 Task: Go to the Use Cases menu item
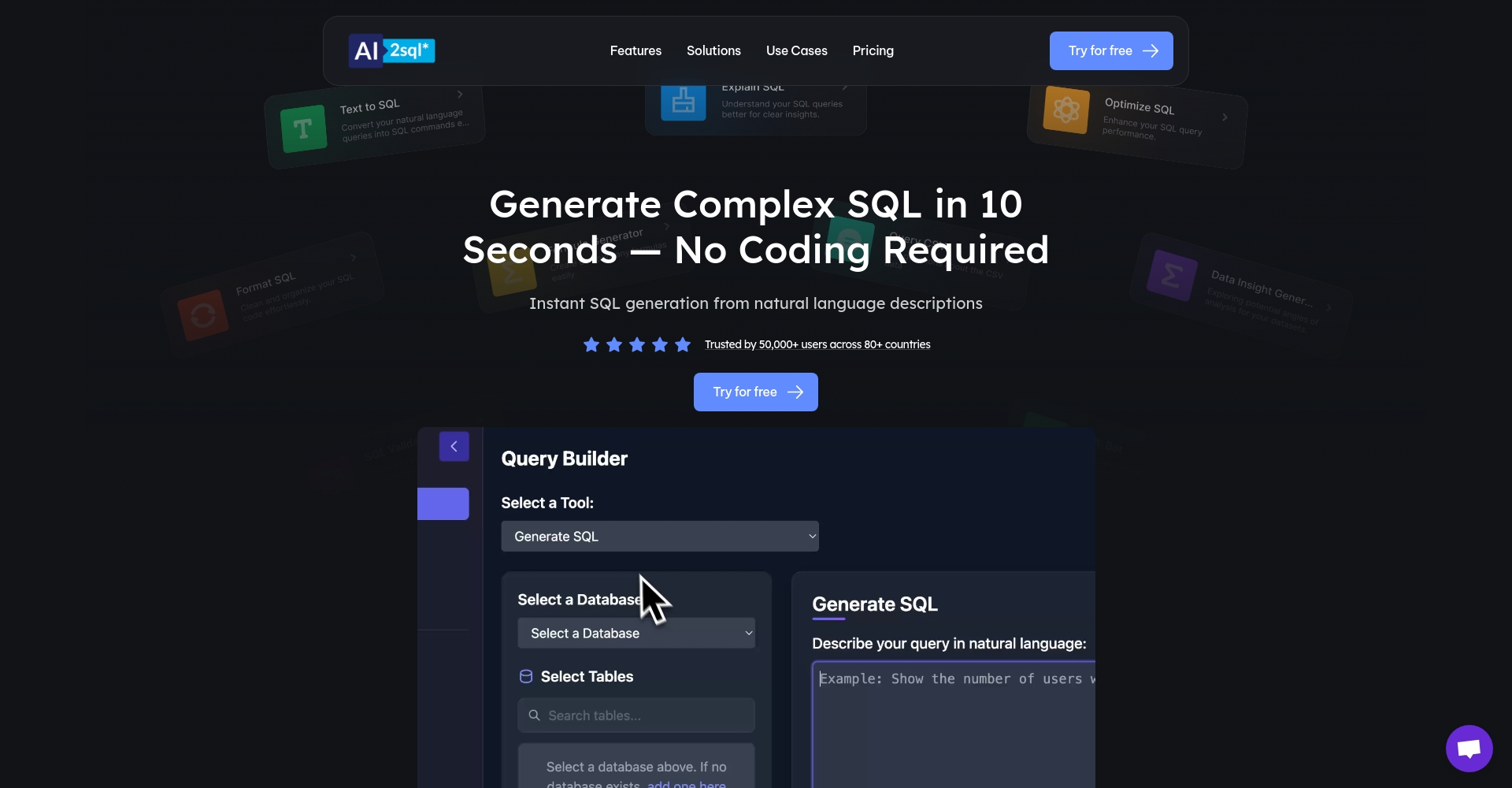(796, 50)
